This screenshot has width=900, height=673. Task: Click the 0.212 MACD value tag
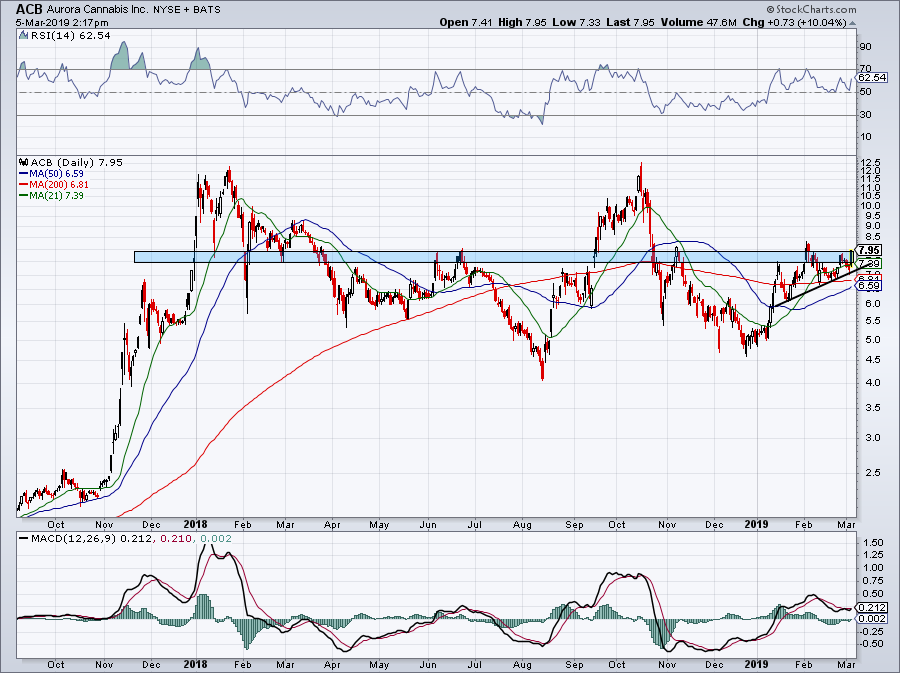tap(870, 607)
